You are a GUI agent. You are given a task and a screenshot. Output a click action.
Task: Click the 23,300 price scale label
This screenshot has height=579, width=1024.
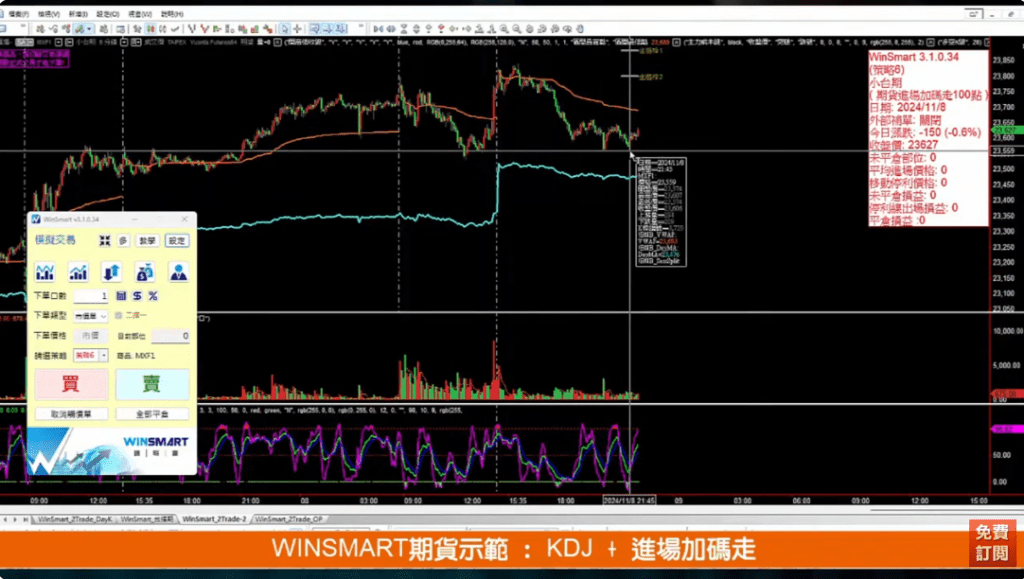click(x=1004, y=231)
